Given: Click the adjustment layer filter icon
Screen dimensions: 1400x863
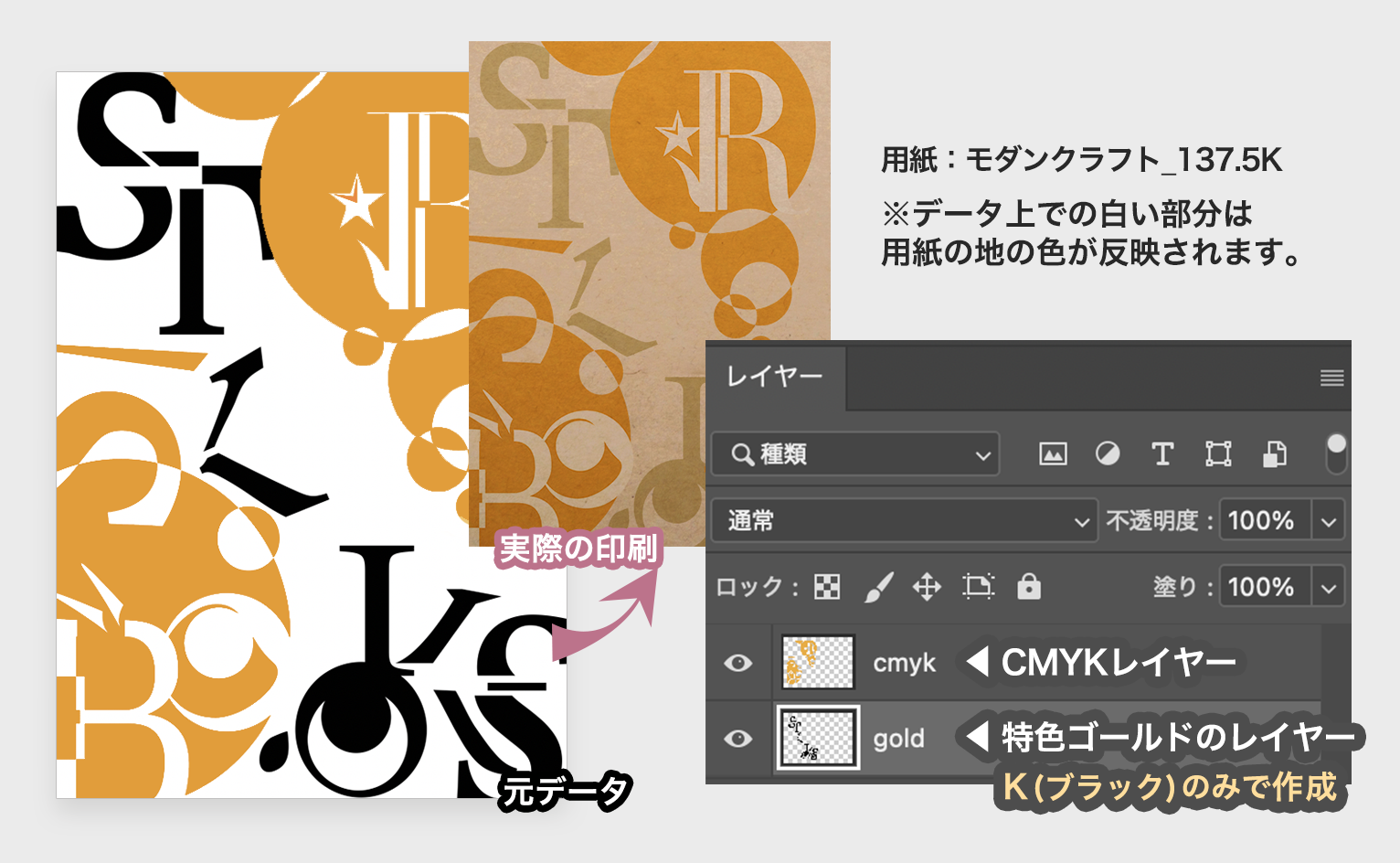Looking at the screenshot, I should [1108, 453].
